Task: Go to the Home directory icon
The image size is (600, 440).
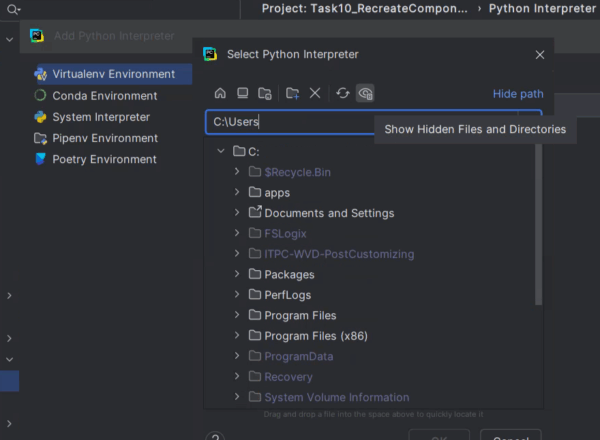Action: click(220, 93)
